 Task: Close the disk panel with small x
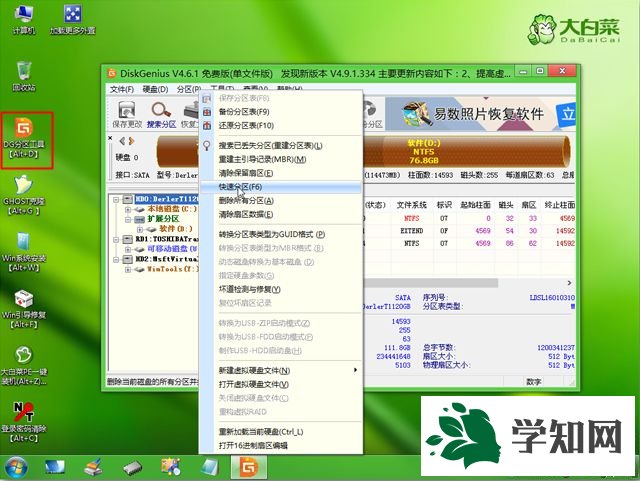click(x=110, y=138)
